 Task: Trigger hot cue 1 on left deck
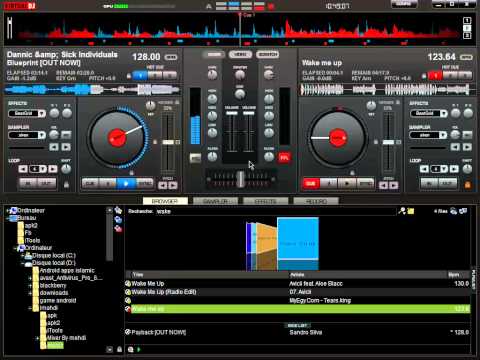[140, 76]
